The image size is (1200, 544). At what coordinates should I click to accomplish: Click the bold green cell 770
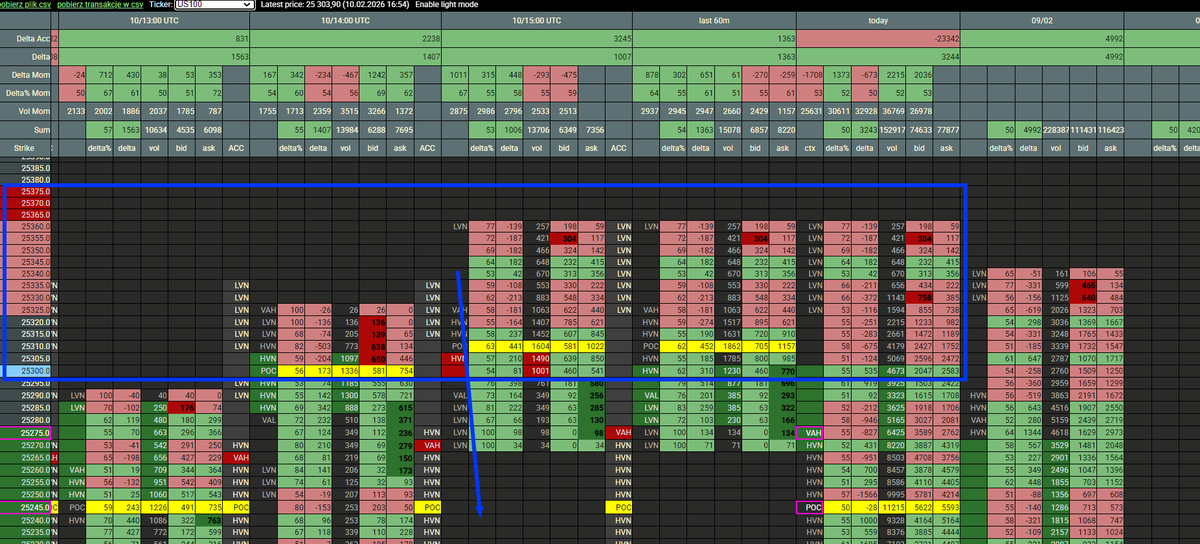click(784, 371)
